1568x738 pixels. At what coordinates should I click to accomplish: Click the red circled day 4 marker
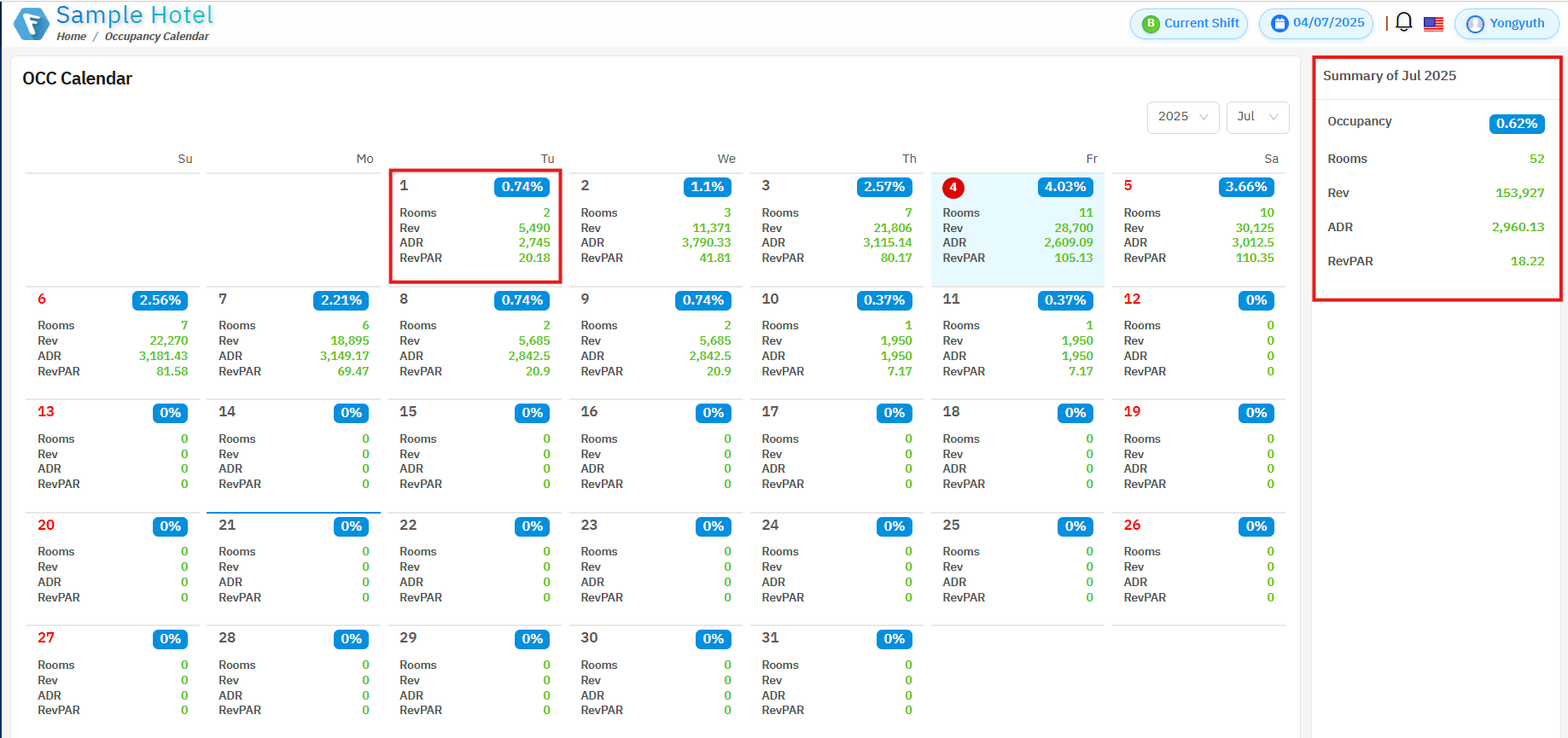[953, 188]
